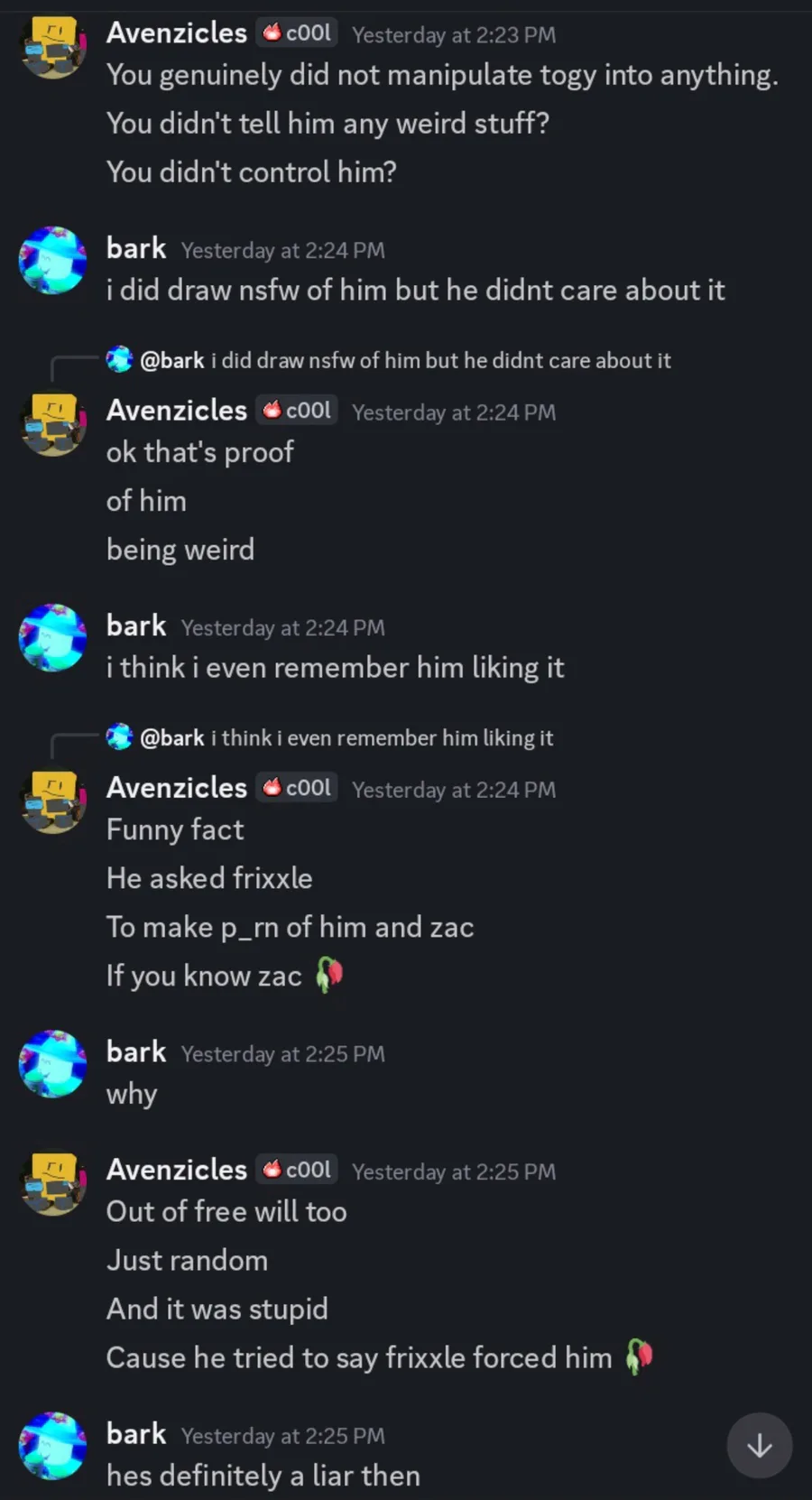Tap the c00l badge on the first Avenzicles message
The width and height of the screenshot is (812, 1500).
click(297, 32)
